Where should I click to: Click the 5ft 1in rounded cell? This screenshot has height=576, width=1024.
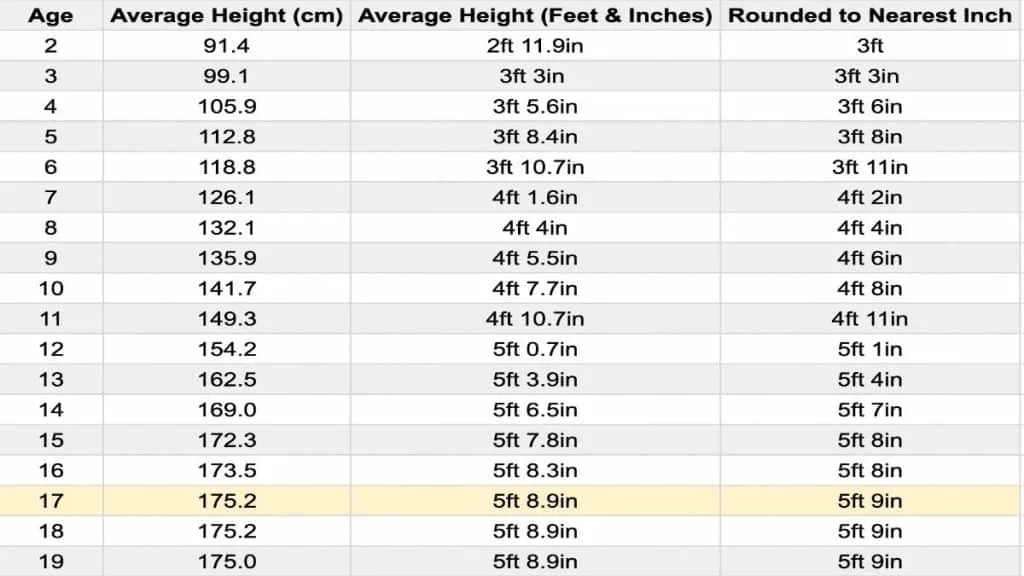click(x=870, y=349)
